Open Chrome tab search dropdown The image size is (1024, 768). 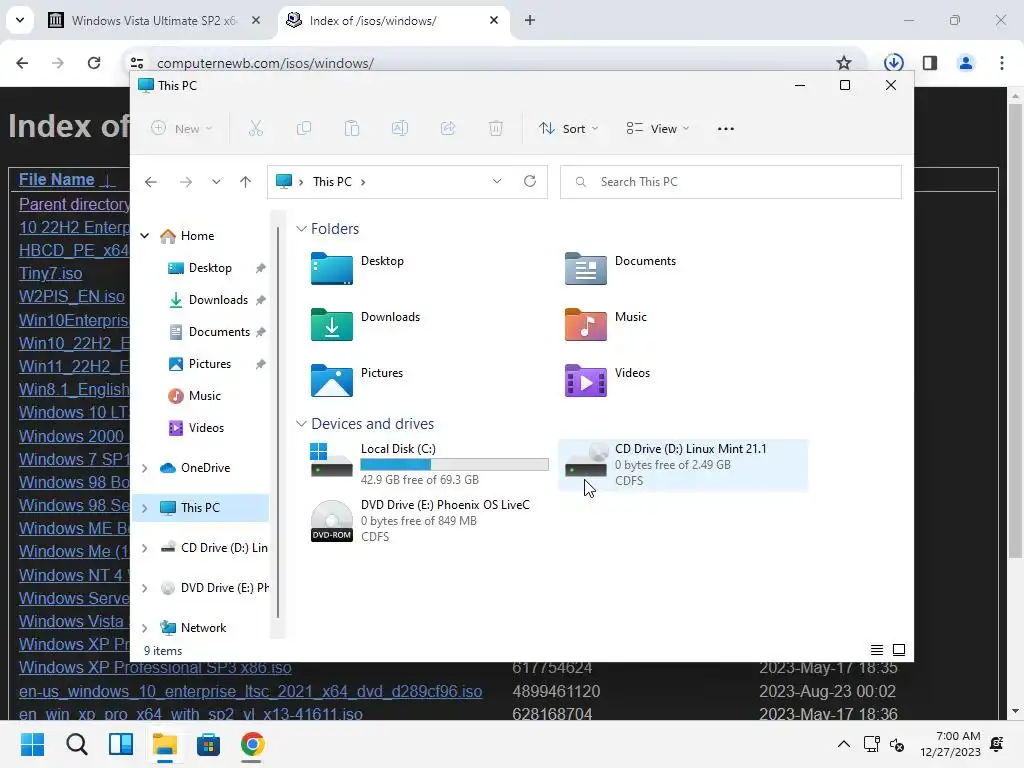[x=20, y=20]
